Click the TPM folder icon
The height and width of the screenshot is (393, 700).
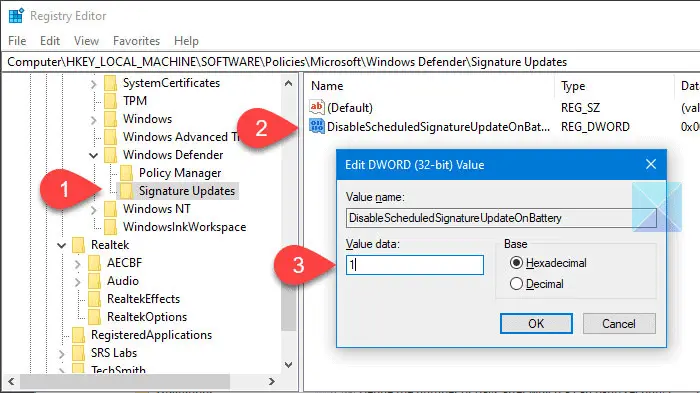coord(110,101)
